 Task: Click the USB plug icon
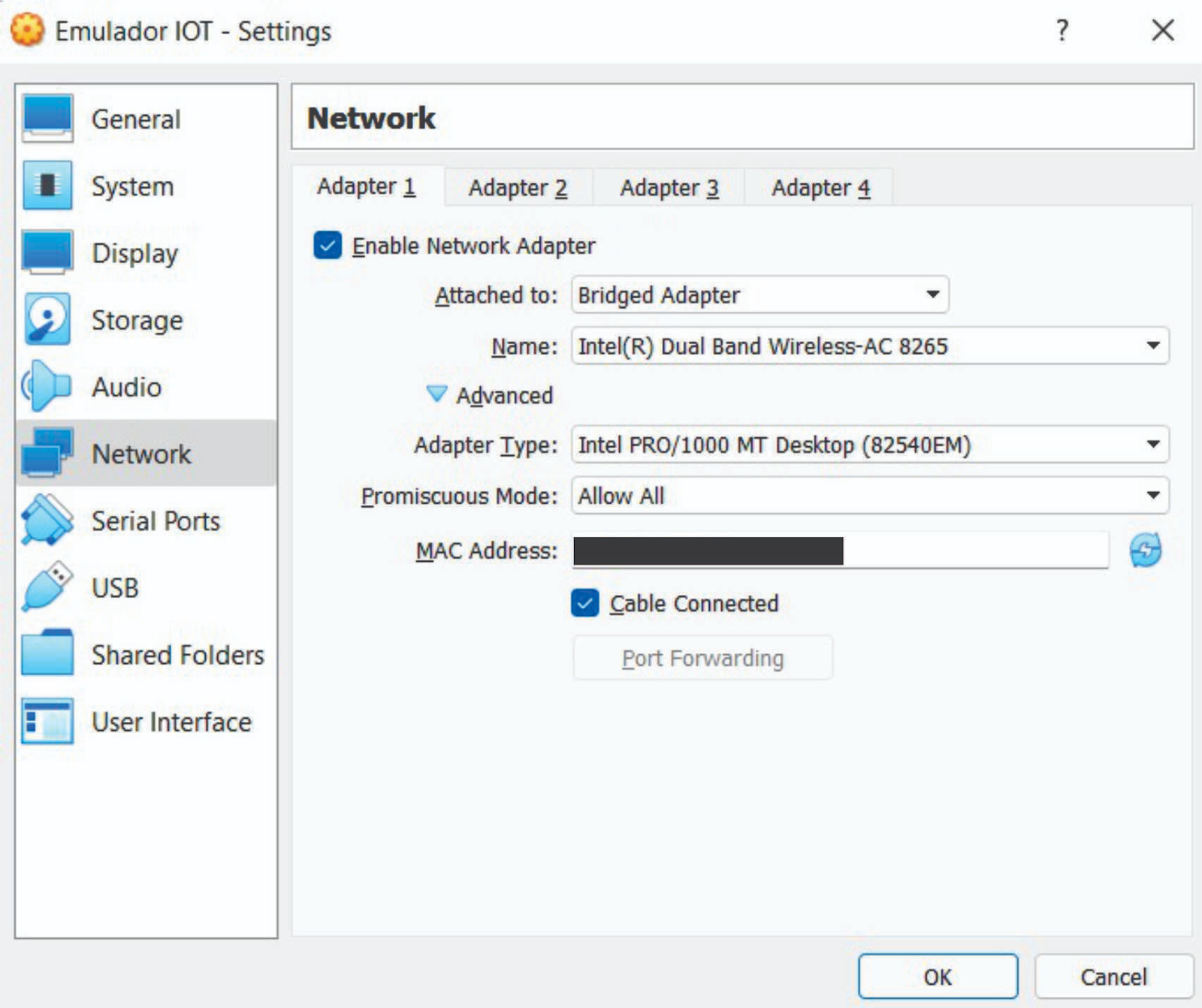click(47, 587)
